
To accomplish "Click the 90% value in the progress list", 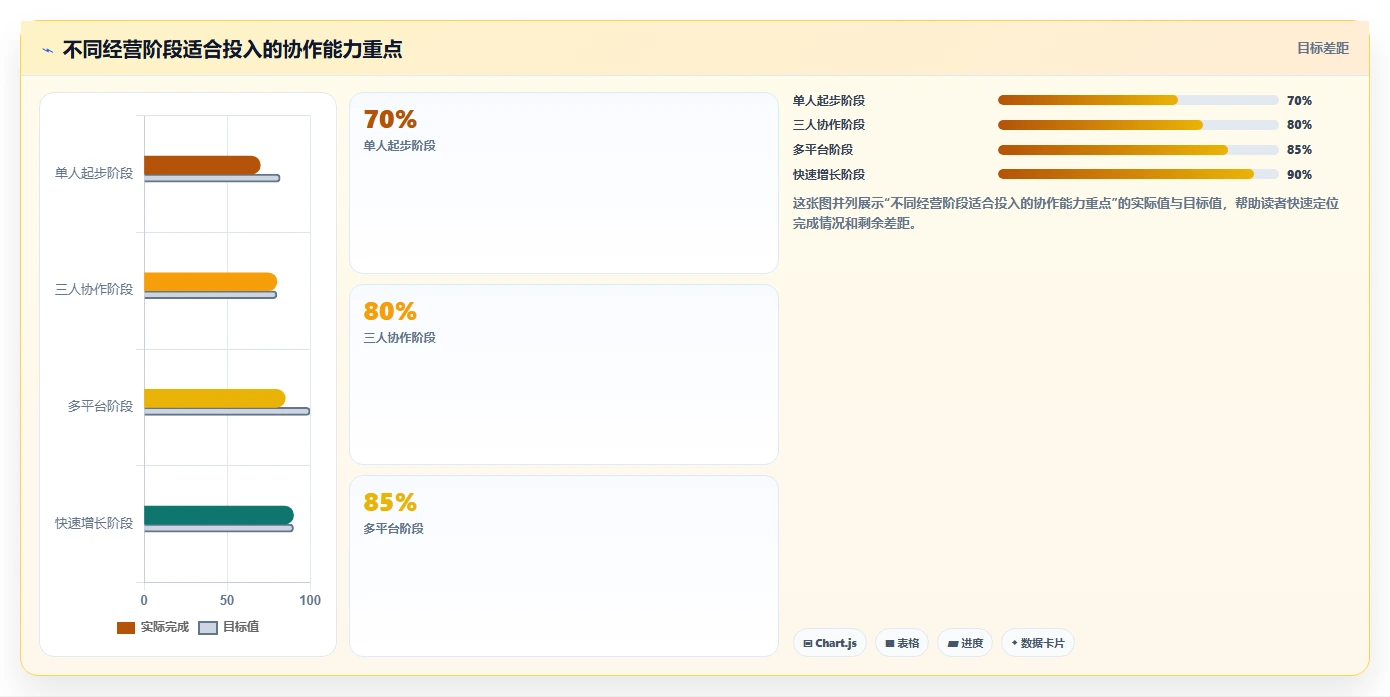I will (x=1299, y=175).
